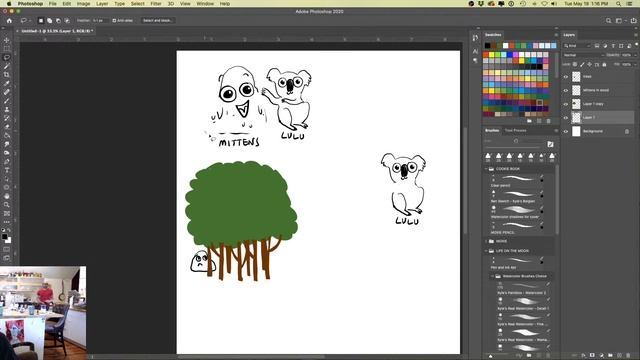This screenshot has width=640, height=360.
Task: Select the Untitled-1 document tab
Action: [57, 31]
